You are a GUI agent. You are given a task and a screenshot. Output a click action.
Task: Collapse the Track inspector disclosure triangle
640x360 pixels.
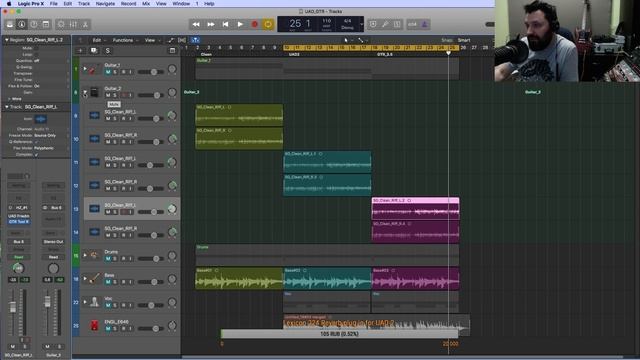(x=7, y=107)
